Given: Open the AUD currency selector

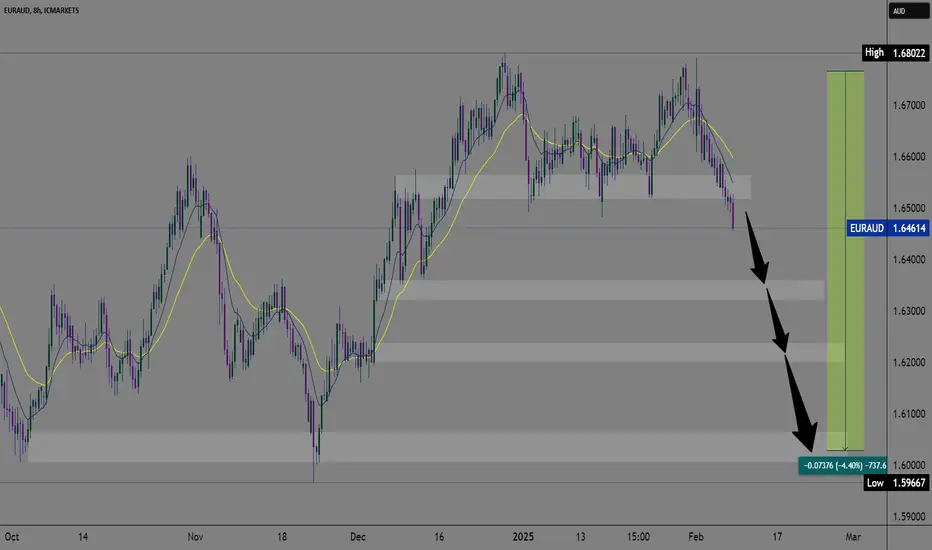Looking at the screenshot, I should (x=908, y=11).
